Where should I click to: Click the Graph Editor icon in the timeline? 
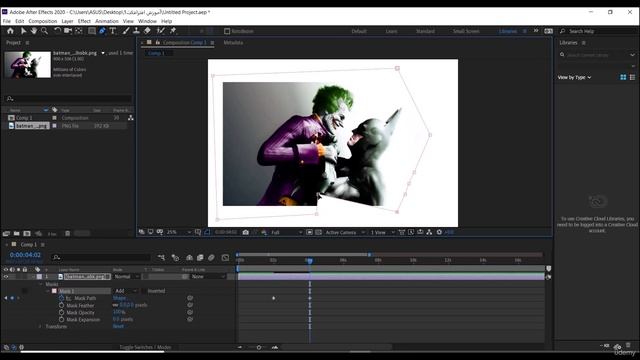point(225,258)
